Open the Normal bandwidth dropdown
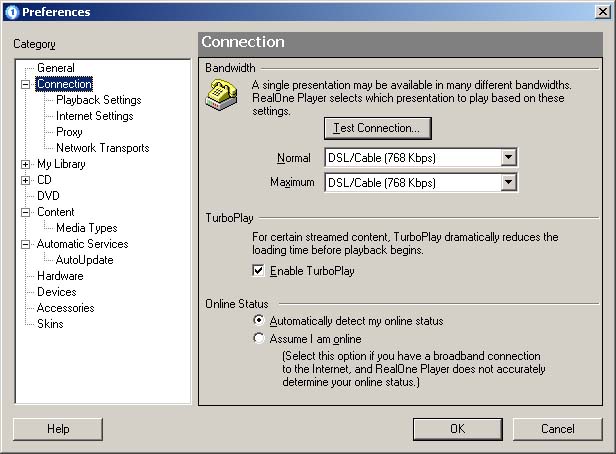Viewport: 616px width, 454px height. click(x=508, y=158)
